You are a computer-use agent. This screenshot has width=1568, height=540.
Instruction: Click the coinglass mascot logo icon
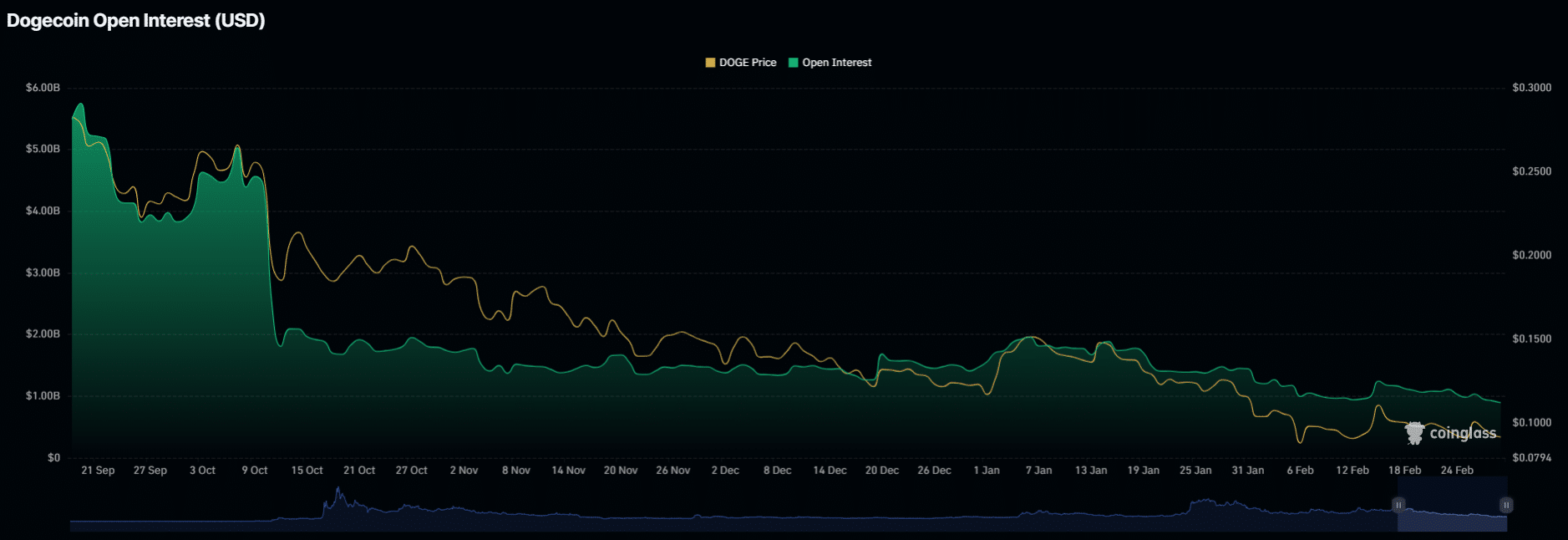pos(1413,432)
